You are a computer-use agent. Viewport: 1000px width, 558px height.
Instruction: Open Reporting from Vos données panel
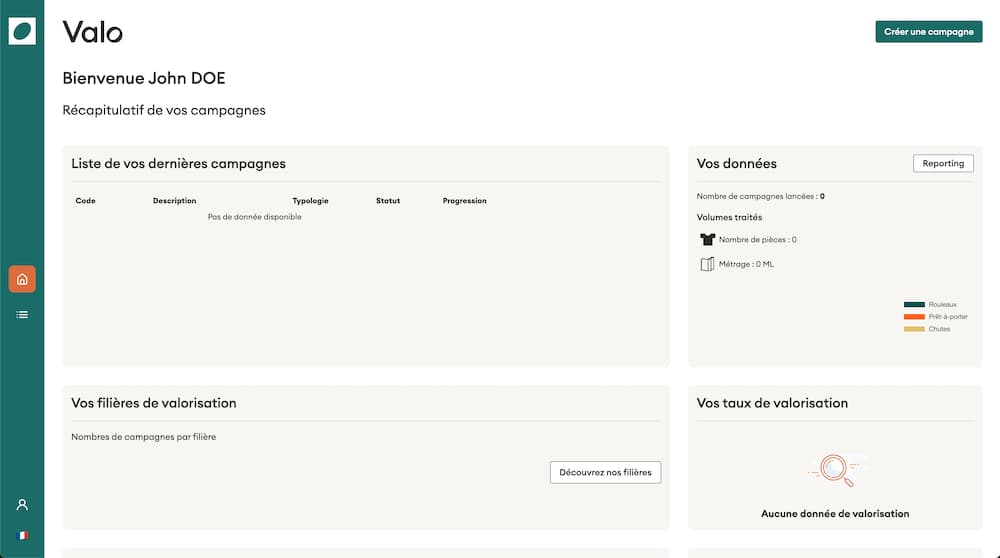click(943, 163)
